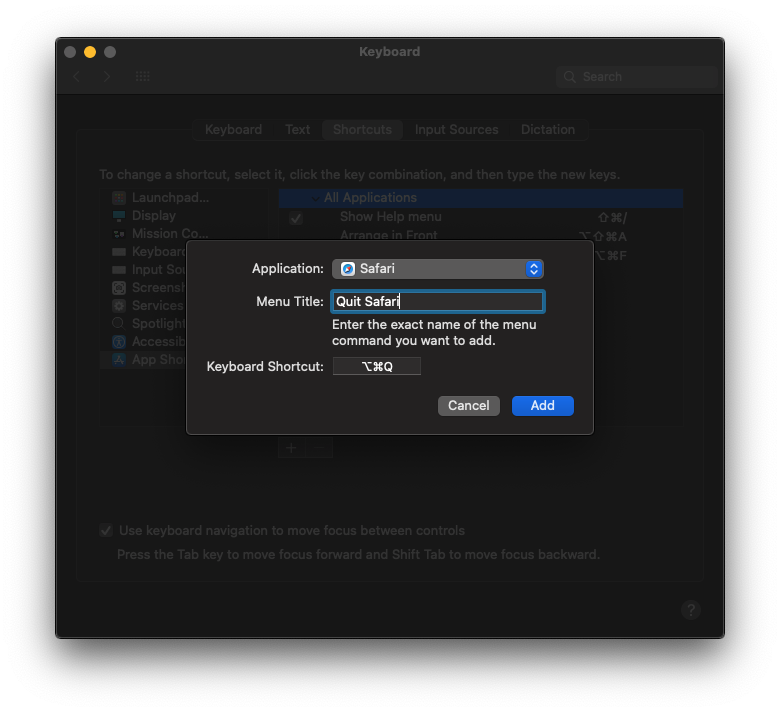Show all preferences with the grid icon
The image size is (780, 712).
pyautogui.click(x=143, y=77)
